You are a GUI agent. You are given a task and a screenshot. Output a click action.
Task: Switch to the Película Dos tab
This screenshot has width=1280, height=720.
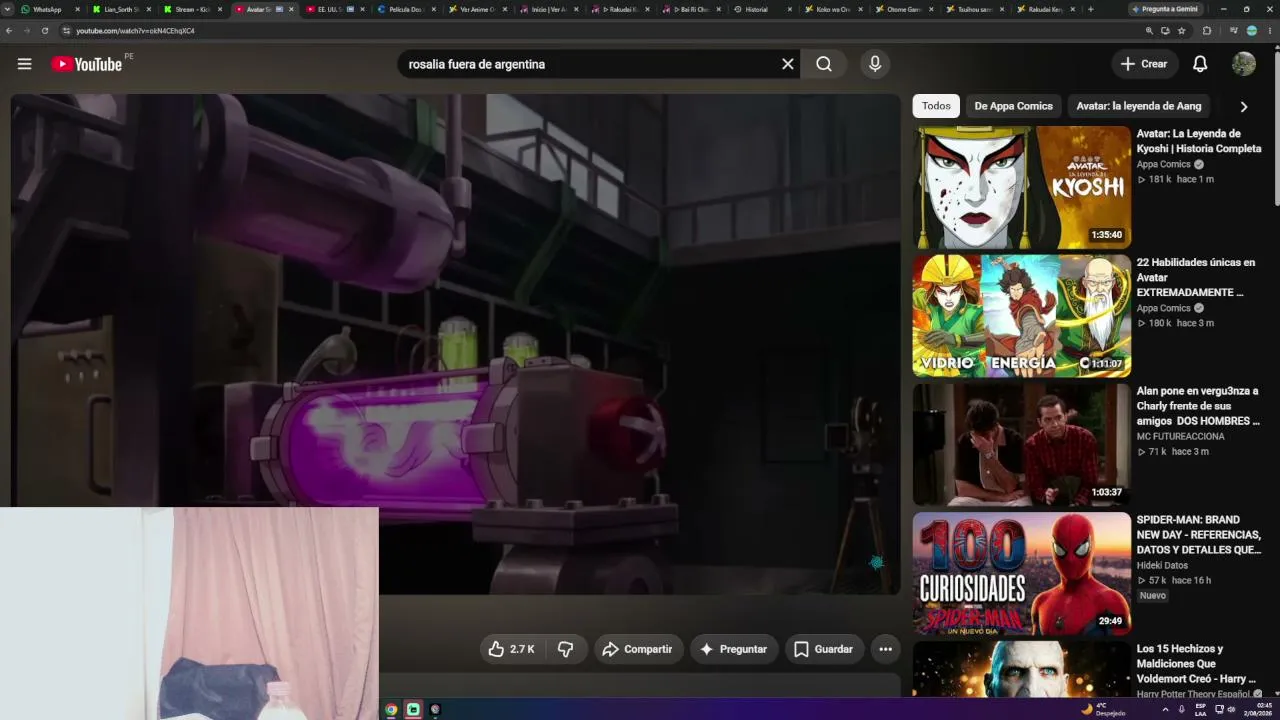409,9
